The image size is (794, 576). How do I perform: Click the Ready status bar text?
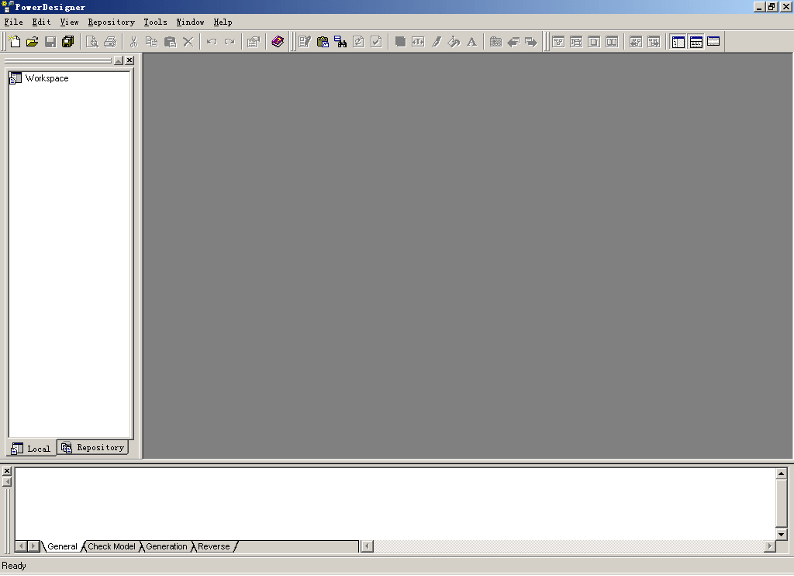(x=14, y=565)
